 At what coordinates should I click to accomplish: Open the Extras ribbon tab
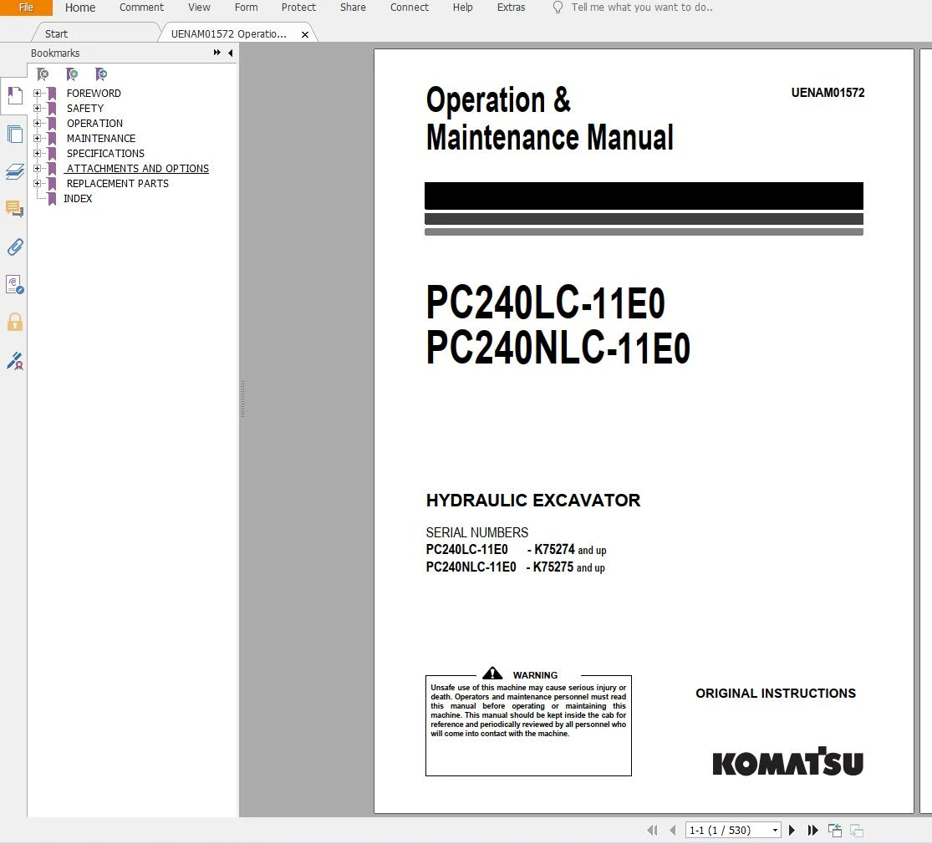point(511,8)
